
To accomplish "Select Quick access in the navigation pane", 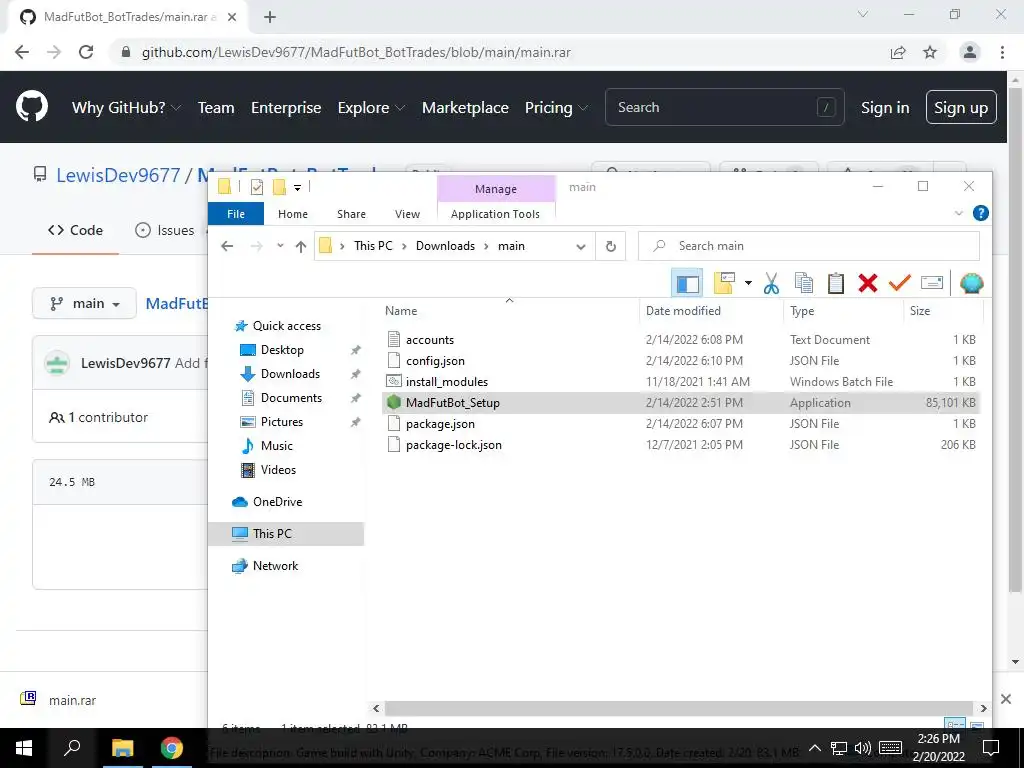I will [x=287, y=325].
